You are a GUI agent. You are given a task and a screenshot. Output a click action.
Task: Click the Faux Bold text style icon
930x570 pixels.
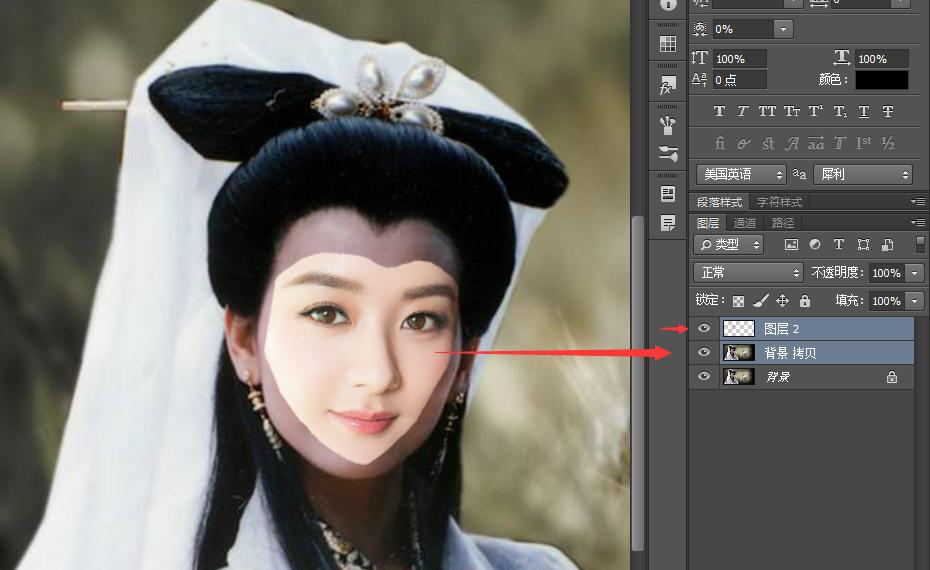pyautogui.click(x=719, y=111)
